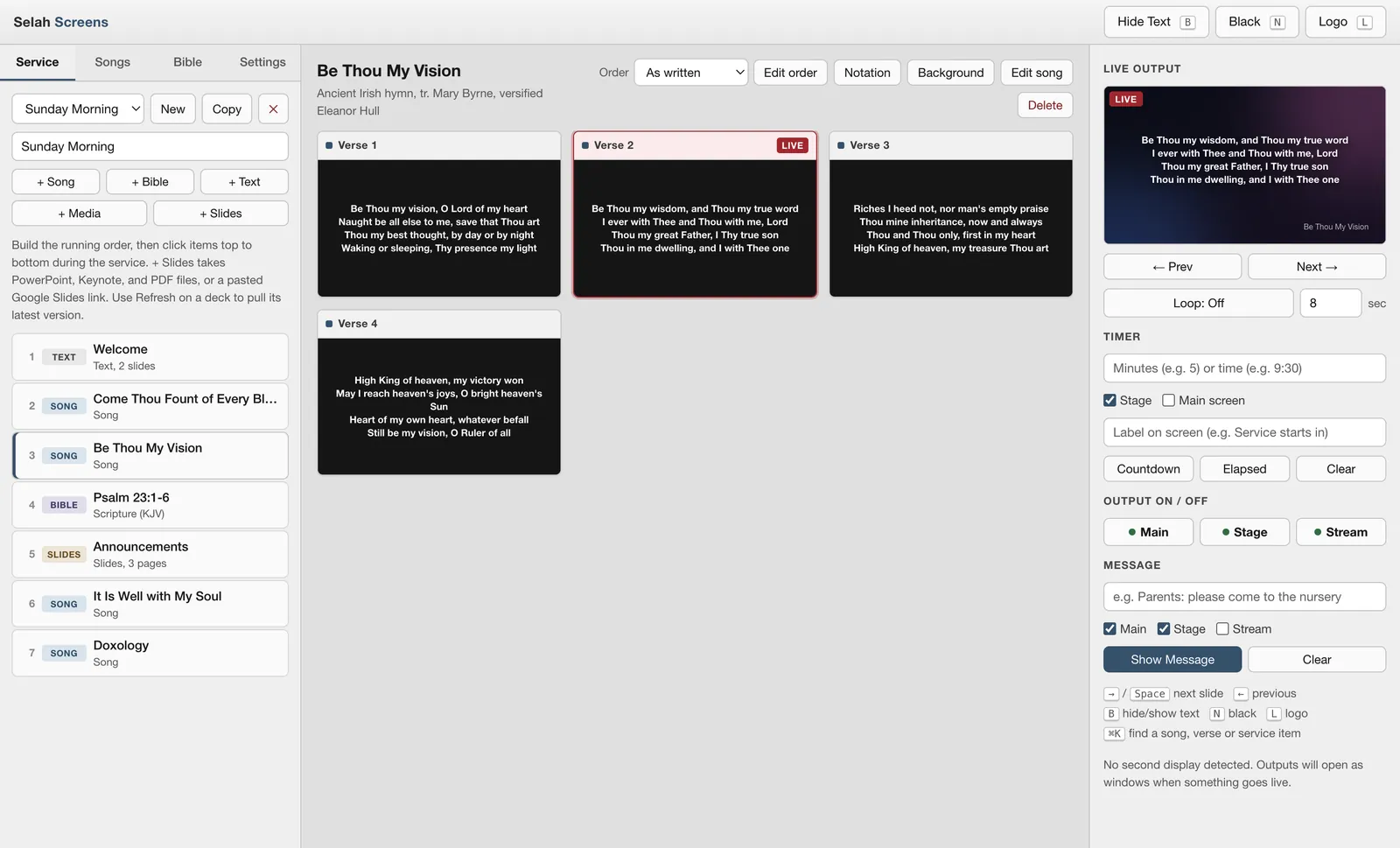The image size is (1400, 848).
Task: Click Edit order button
Action: (x=790, y=73)
